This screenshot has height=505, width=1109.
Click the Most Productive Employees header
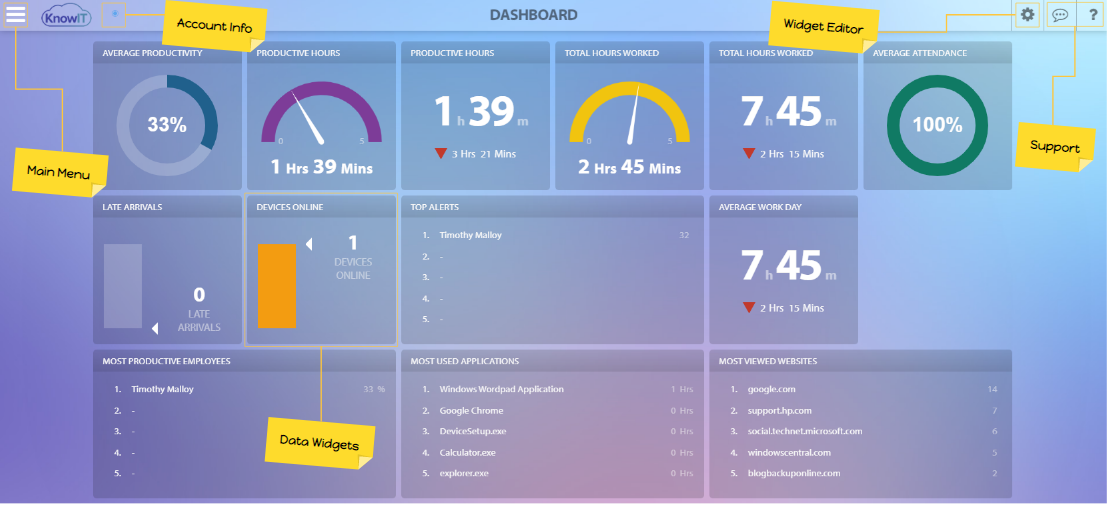(244, 361)
